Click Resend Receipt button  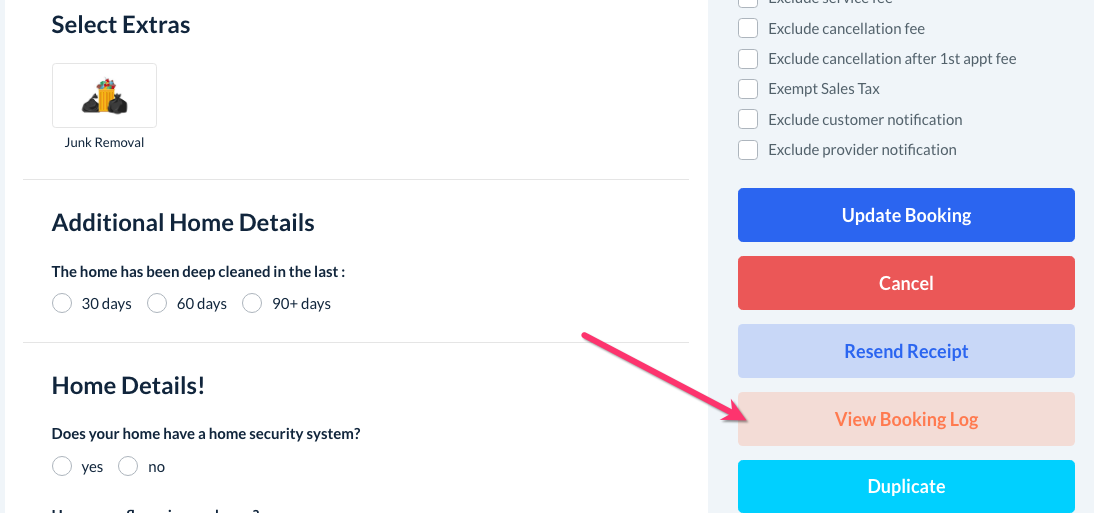tap(906, 351)
